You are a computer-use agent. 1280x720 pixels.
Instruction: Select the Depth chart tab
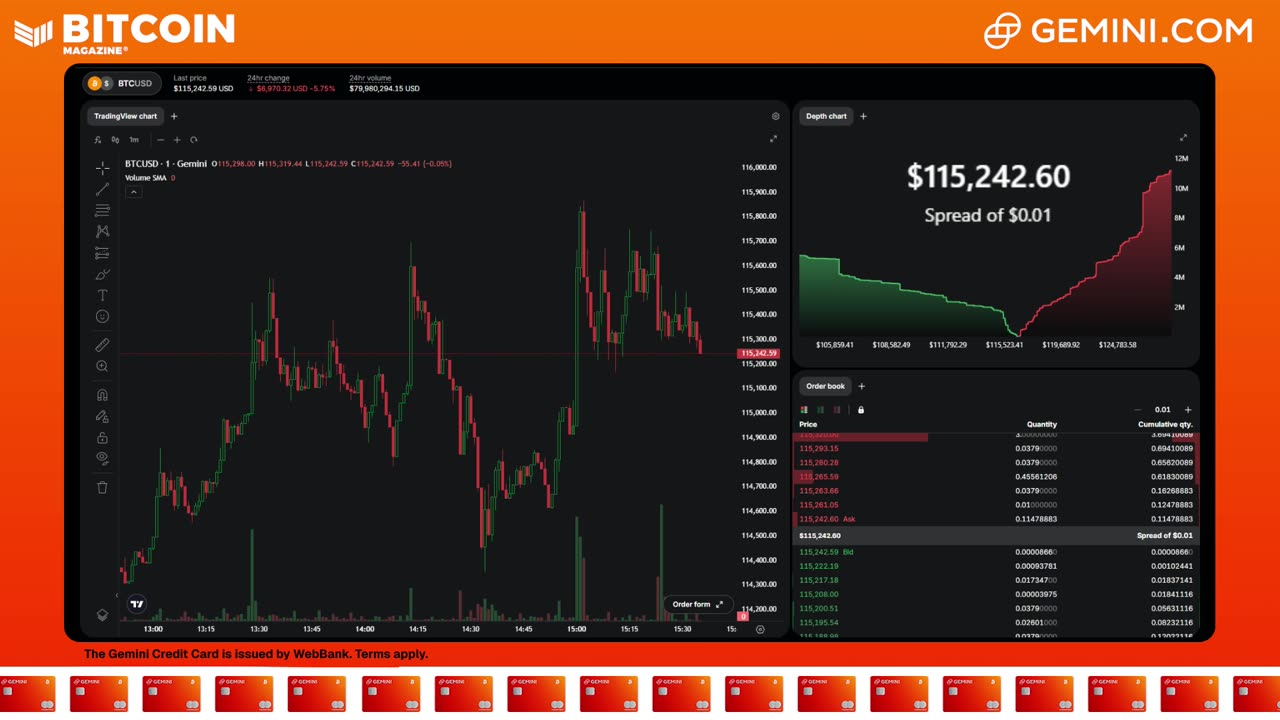pos(826,116)
